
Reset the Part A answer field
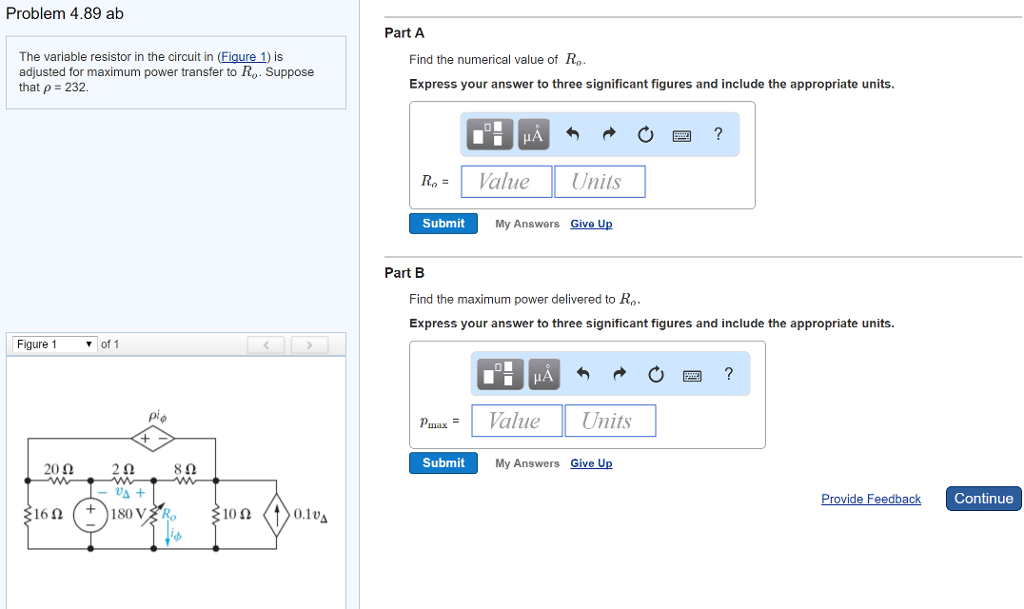click(x=645, y=134)
